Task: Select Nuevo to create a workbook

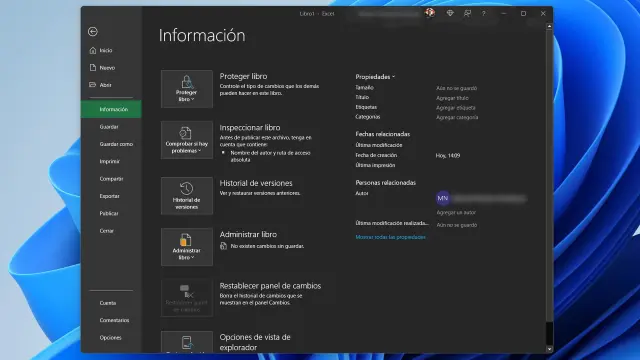Action: tap(111, 68)
